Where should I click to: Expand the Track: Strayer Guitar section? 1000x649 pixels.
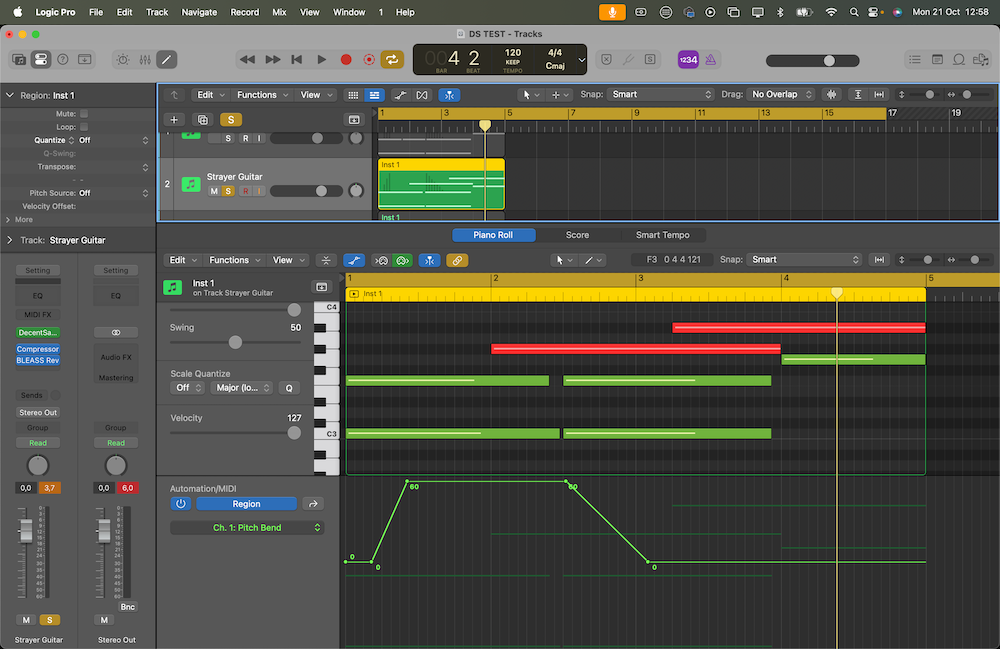coord(10,240)
